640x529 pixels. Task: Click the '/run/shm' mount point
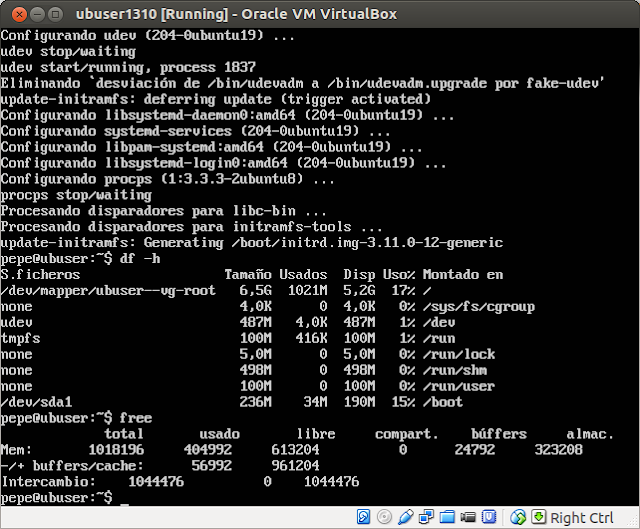(455, 370)
